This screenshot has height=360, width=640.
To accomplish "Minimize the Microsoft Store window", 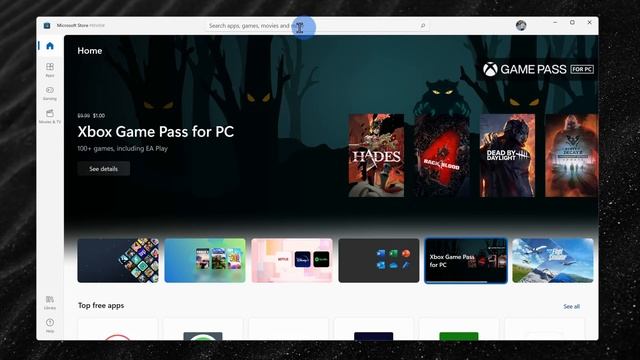I will pos(555,23).
